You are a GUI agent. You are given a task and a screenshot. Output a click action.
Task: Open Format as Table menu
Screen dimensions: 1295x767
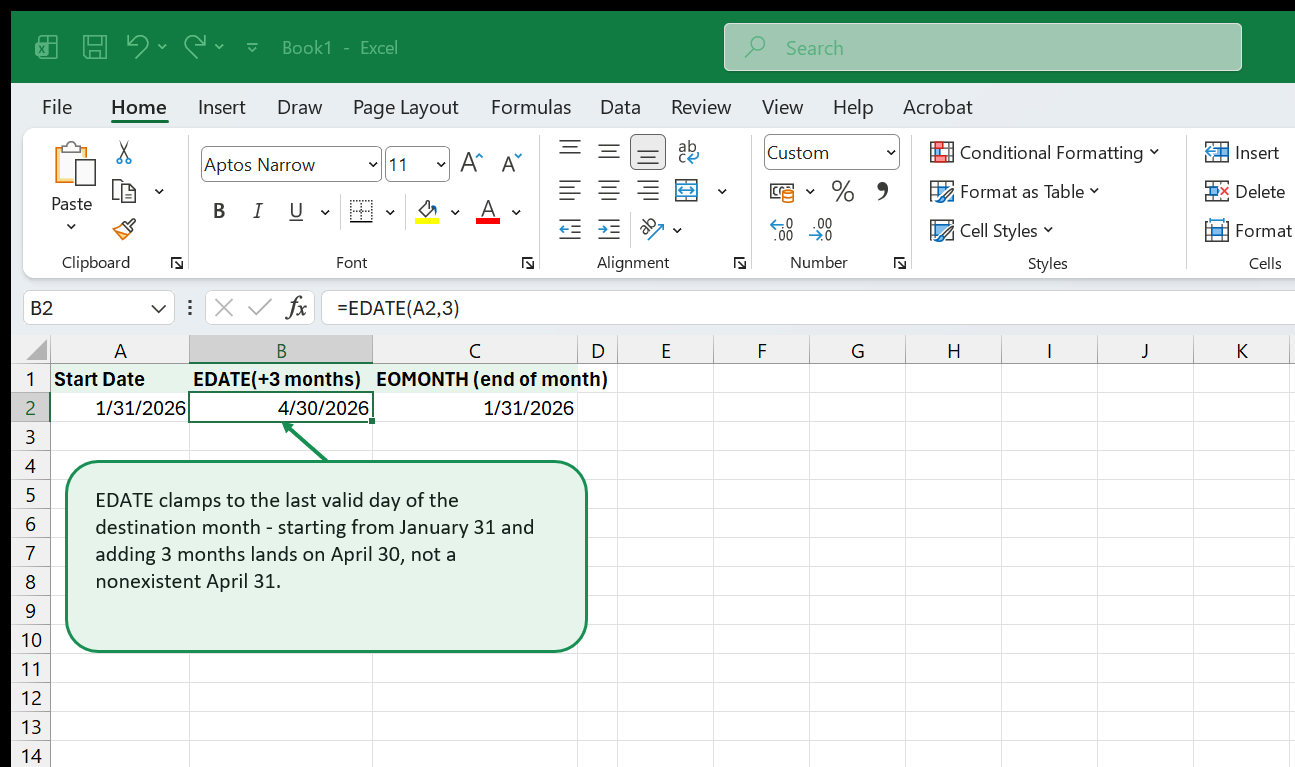1014,191
